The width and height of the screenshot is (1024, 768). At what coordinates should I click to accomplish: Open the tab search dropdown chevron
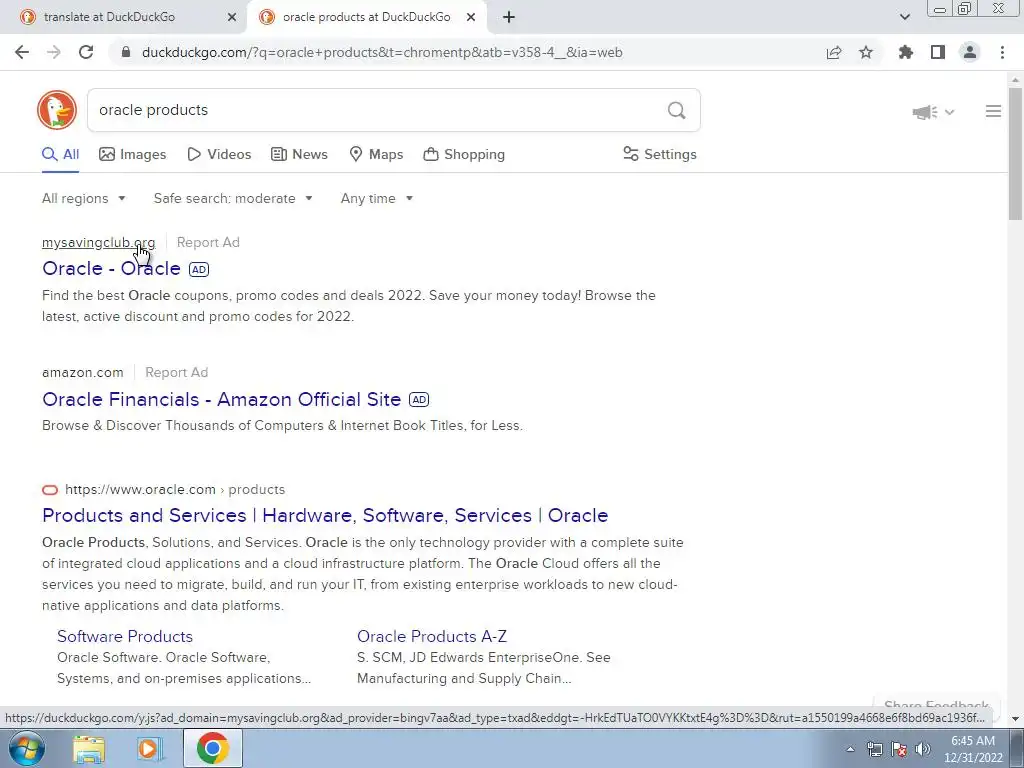tap(904, 17)
